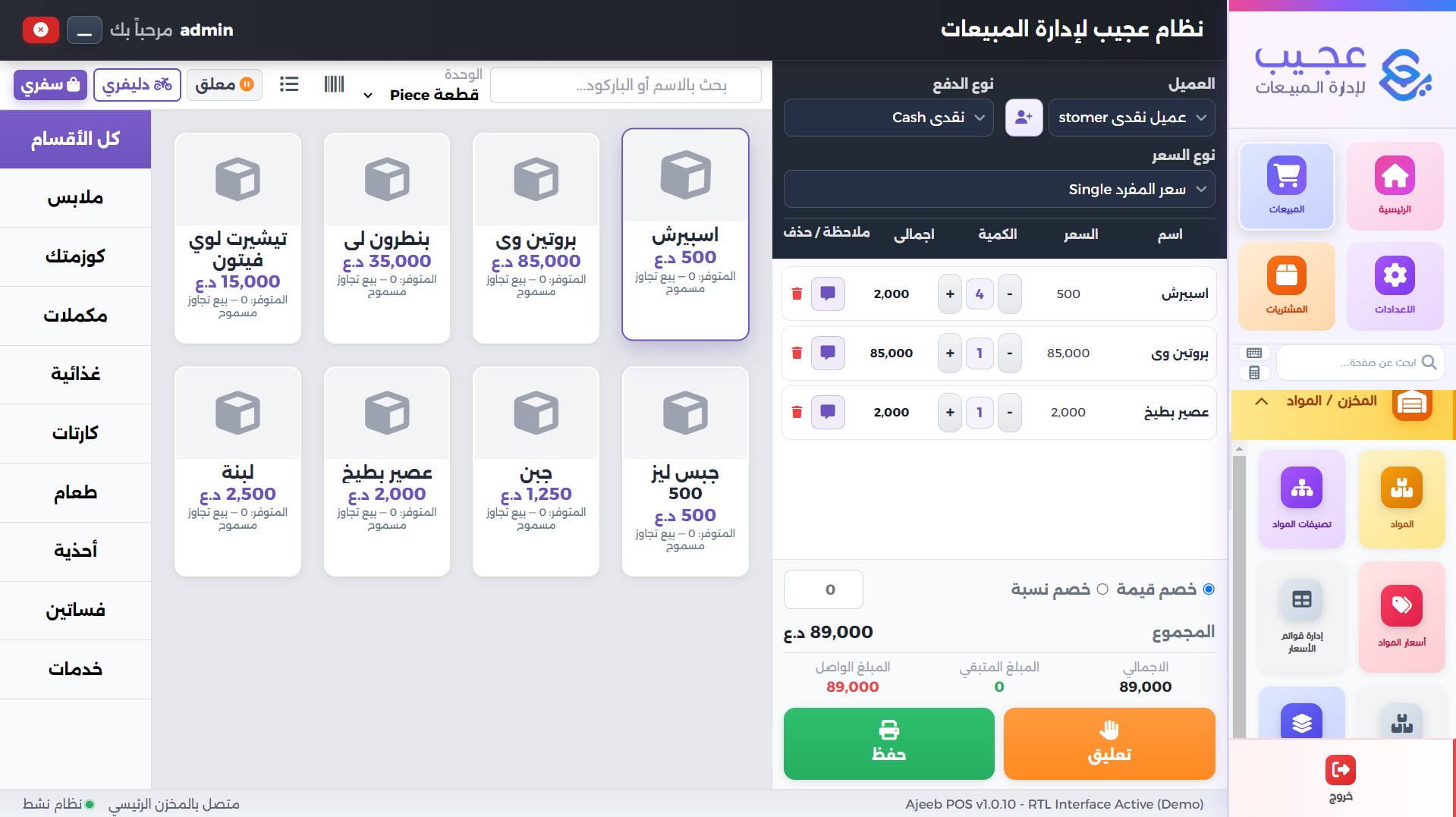Delete the اسبيرش row with trash icon
Image resolution: width=1456 pixels, height=817 pixels.
tap(797, 294)
